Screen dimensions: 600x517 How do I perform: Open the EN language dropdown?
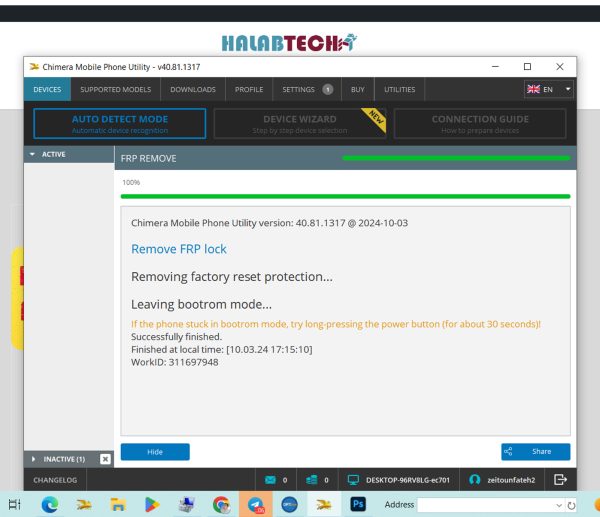pyautogui.click(x=549, y=89)
